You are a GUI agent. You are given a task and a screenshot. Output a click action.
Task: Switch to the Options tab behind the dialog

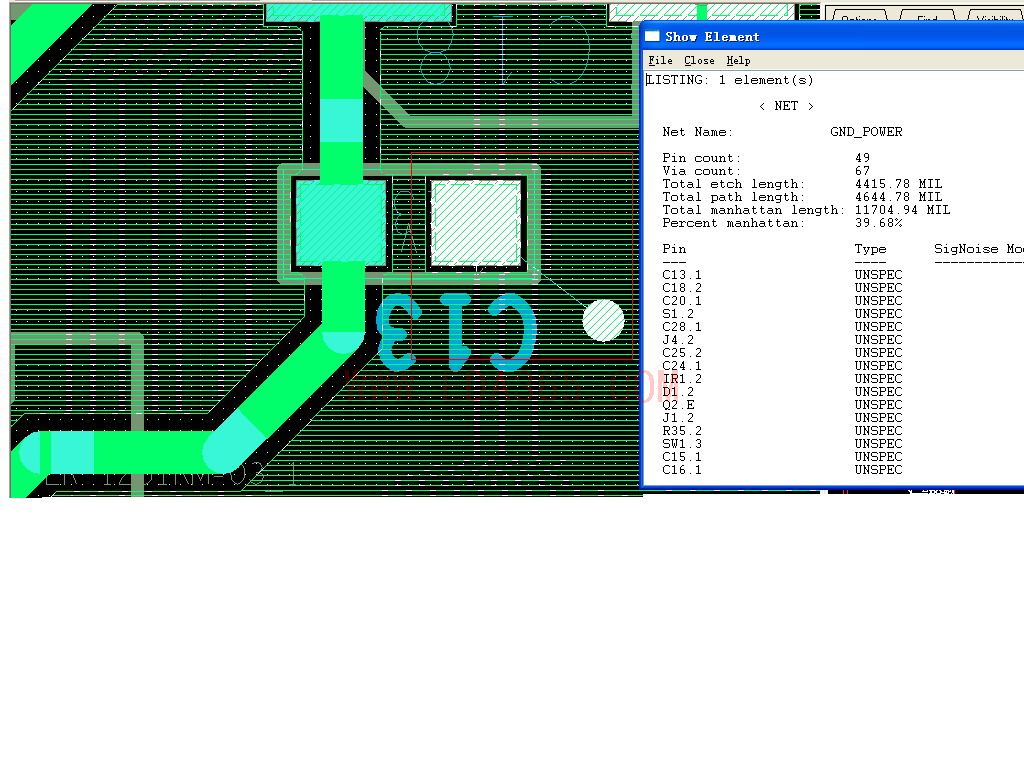pos(859,16)
